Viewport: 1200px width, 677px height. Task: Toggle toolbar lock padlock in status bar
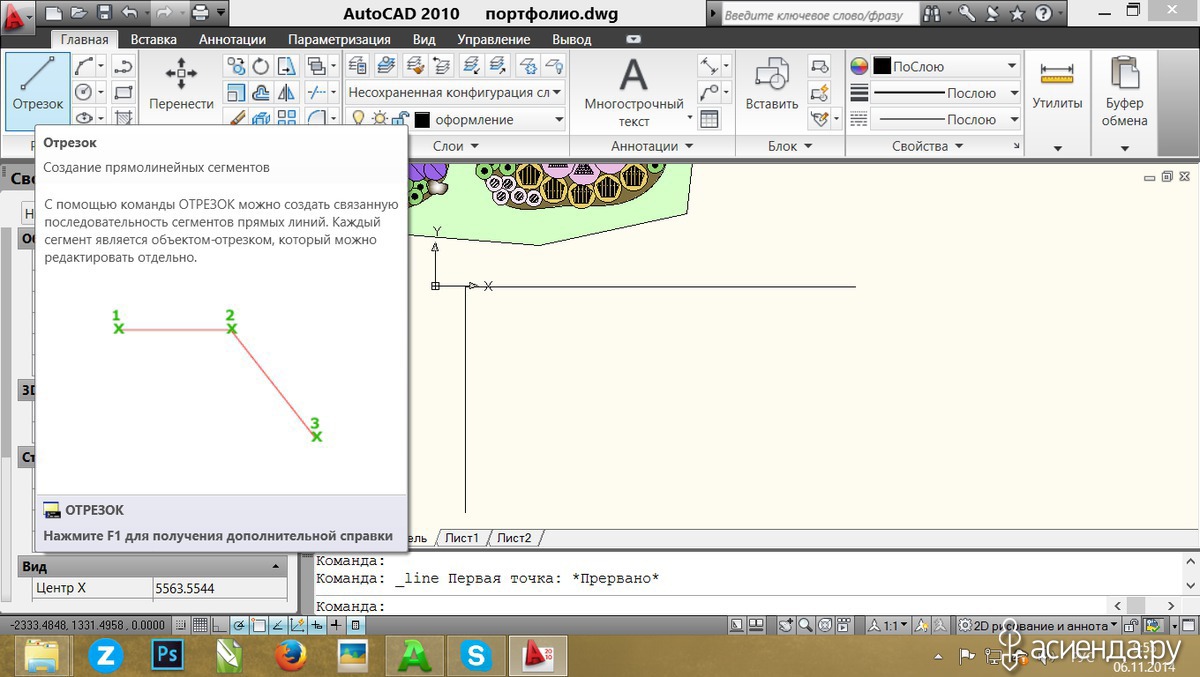coord(1131,625)
